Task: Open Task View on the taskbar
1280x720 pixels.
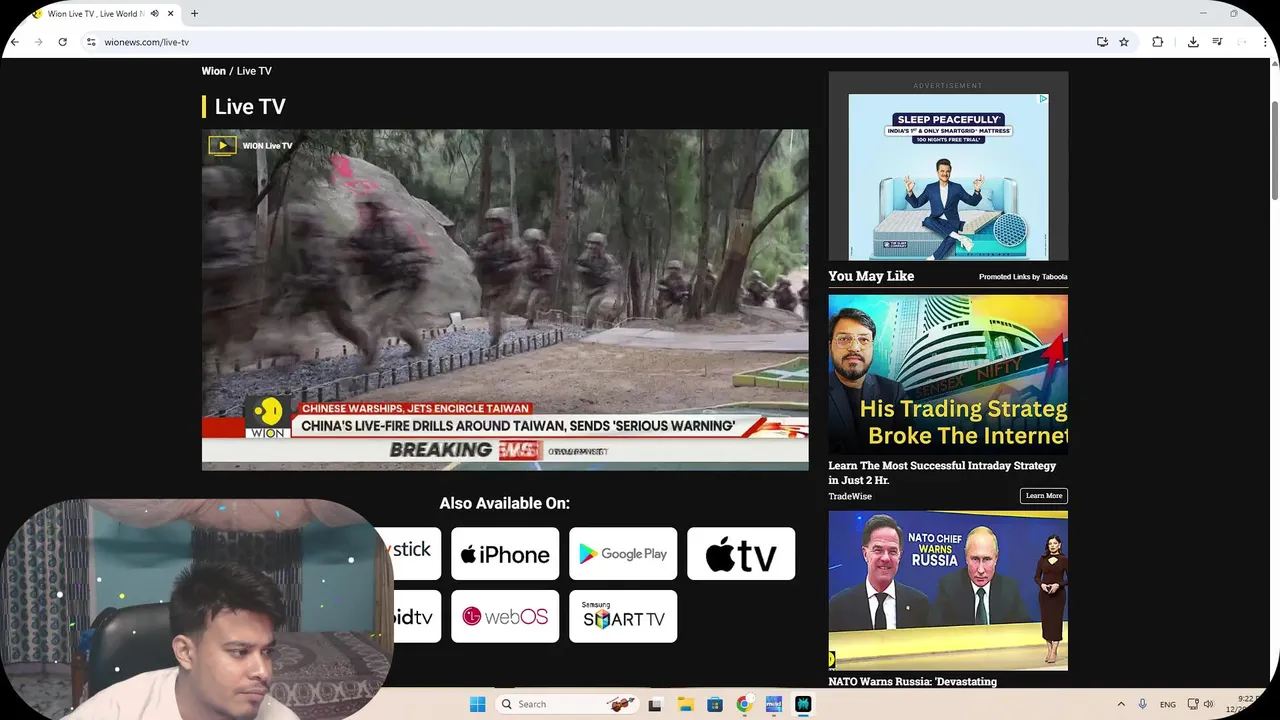Action: 655,704
